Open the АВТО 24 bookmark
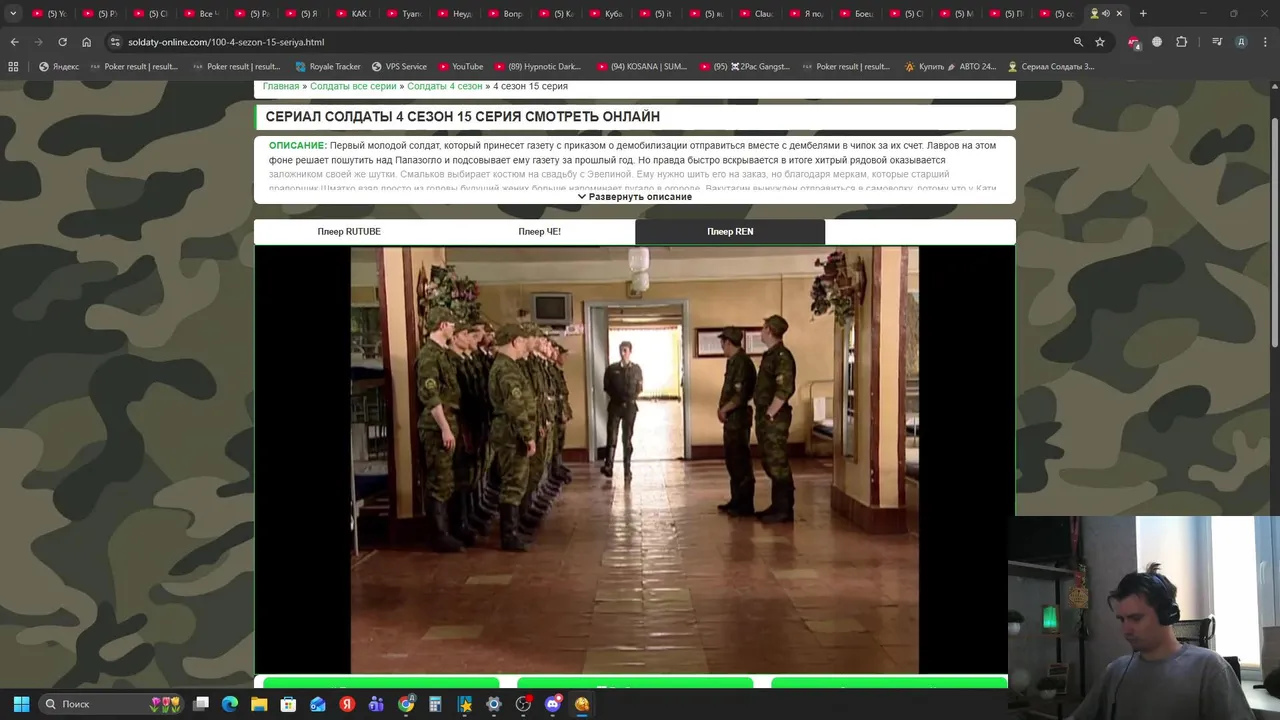The image size is (1280, 720). (x=950, y=67)
